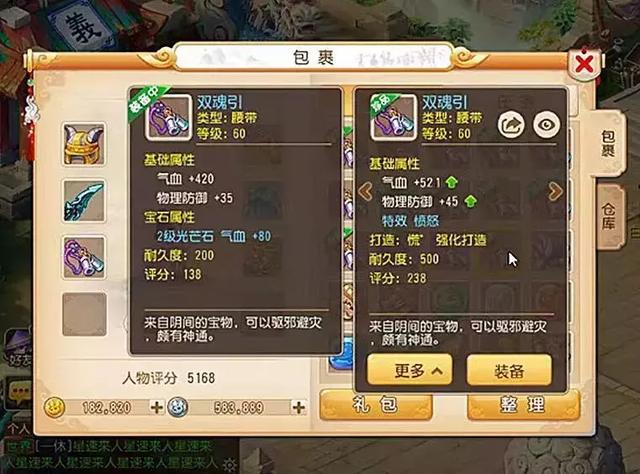Click the 整理 sort button
640x474 pixels.
point(523,405)
